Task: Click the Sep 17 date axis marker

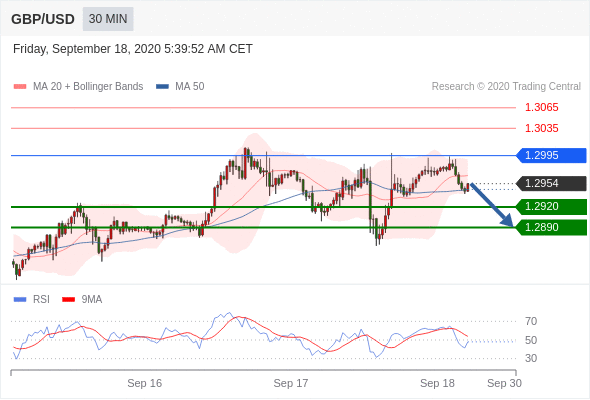Action: tap(291, 383)
